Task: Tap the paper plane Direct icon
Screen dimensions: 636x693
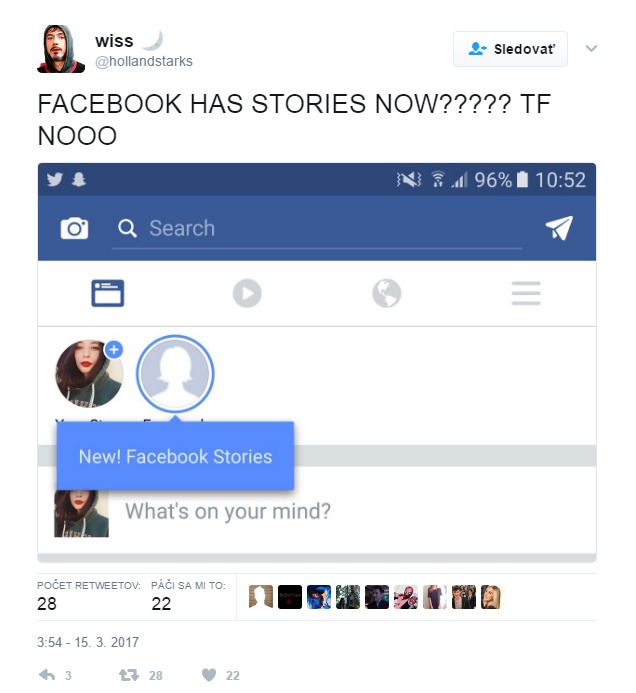Action: point(559,228)
